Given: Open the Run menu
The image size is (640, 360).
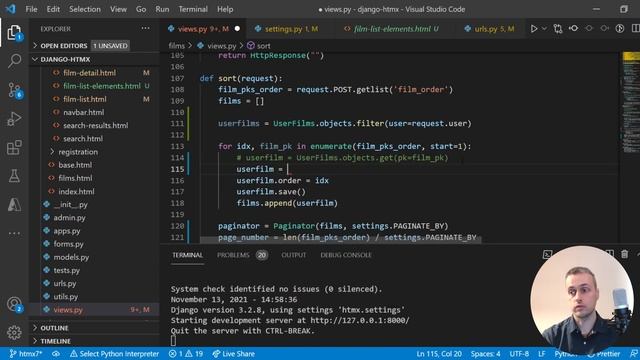Looking at the screenshot, I should 162,9.
